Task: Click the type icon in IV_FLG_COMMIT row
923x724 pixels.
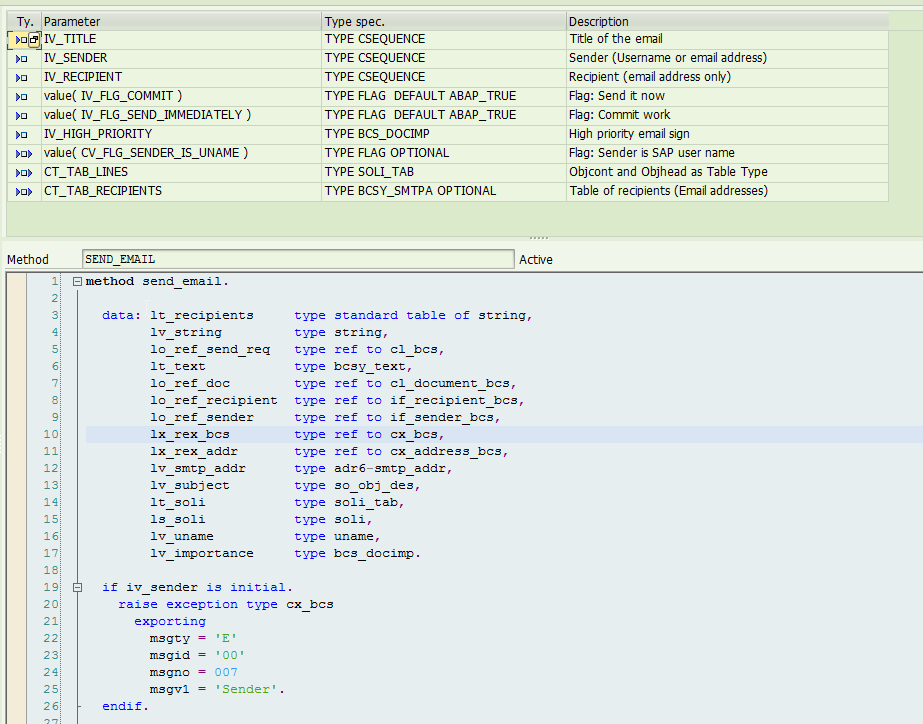Action: (x=21, y=97)
